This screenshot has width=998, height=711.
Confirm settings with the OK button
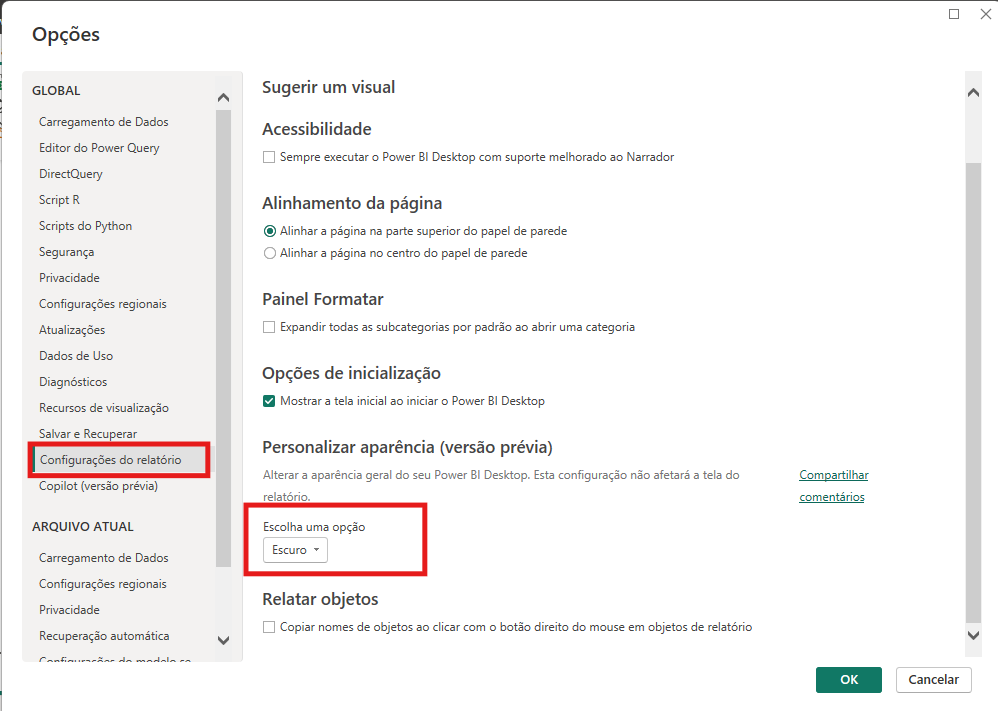(848, 679)
